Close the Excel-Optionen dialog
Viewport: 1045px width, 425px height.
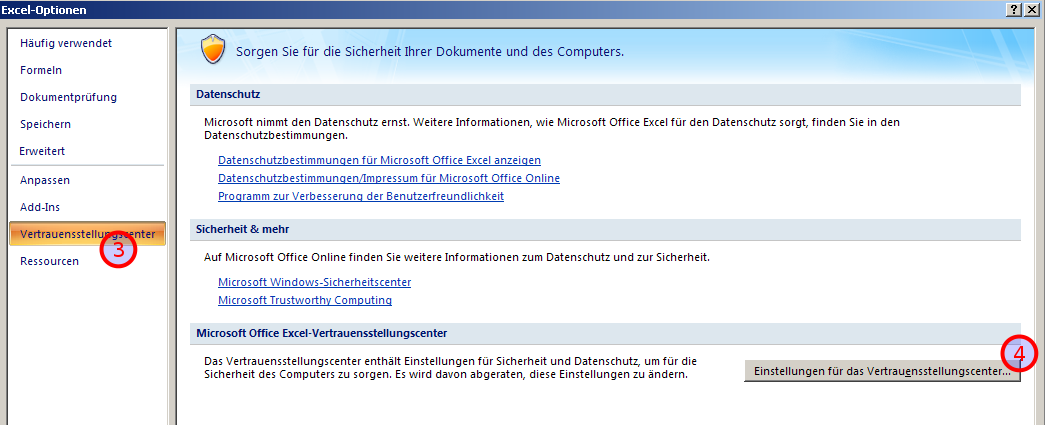(x=1031, y=9)
